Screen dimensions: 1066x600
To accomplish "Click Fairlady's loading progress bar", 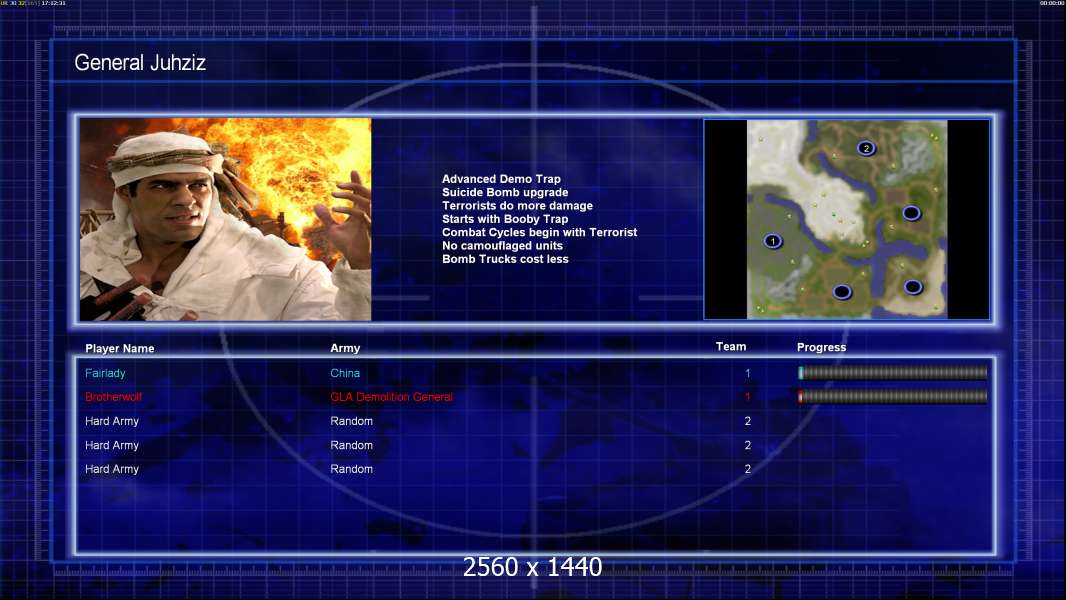I will pos(892,373).
